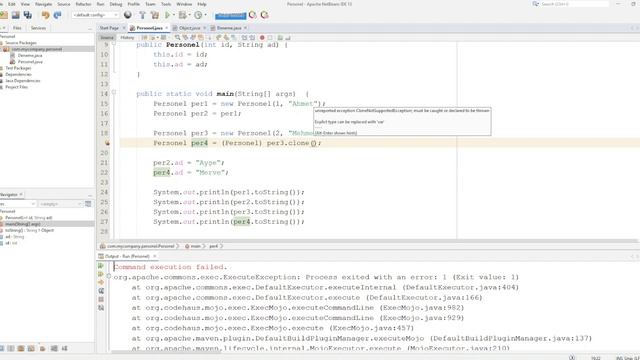The height and width of the screenshot is (360, 640).
Task: Click the Save All toolbar icon
Action: coord(27,15)
